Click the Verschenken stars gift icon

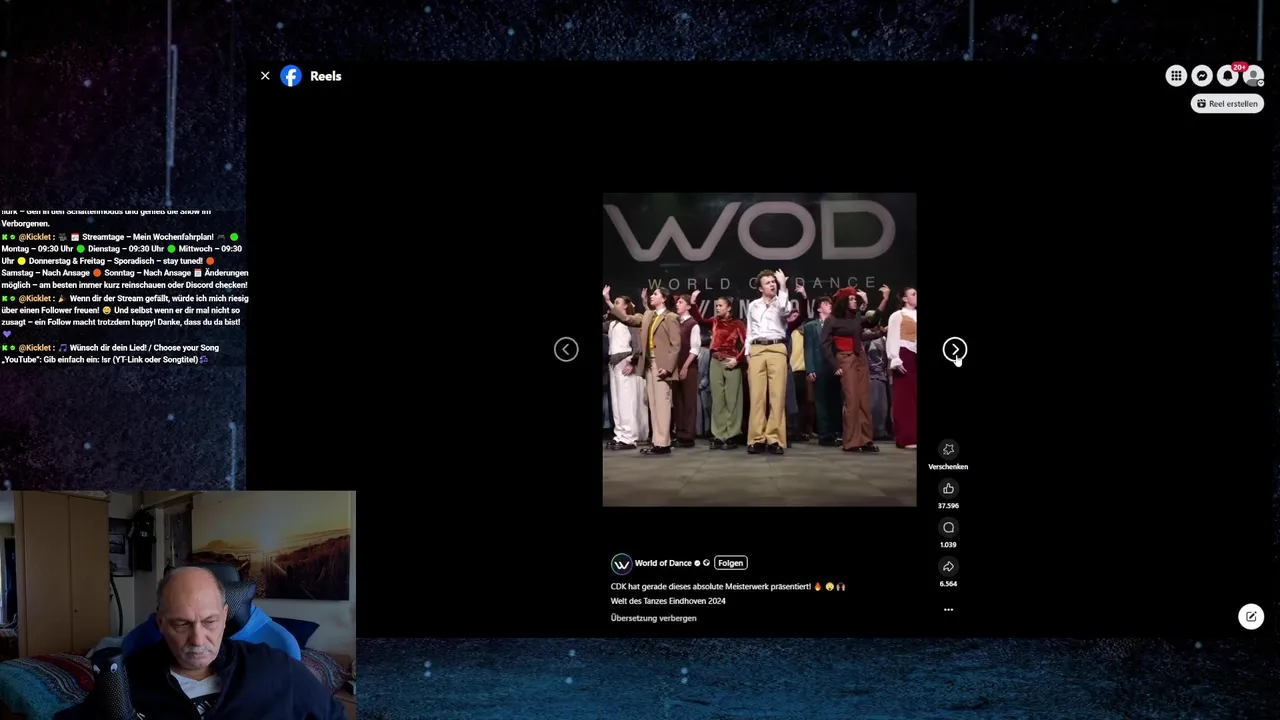click(x=948, y=449)
